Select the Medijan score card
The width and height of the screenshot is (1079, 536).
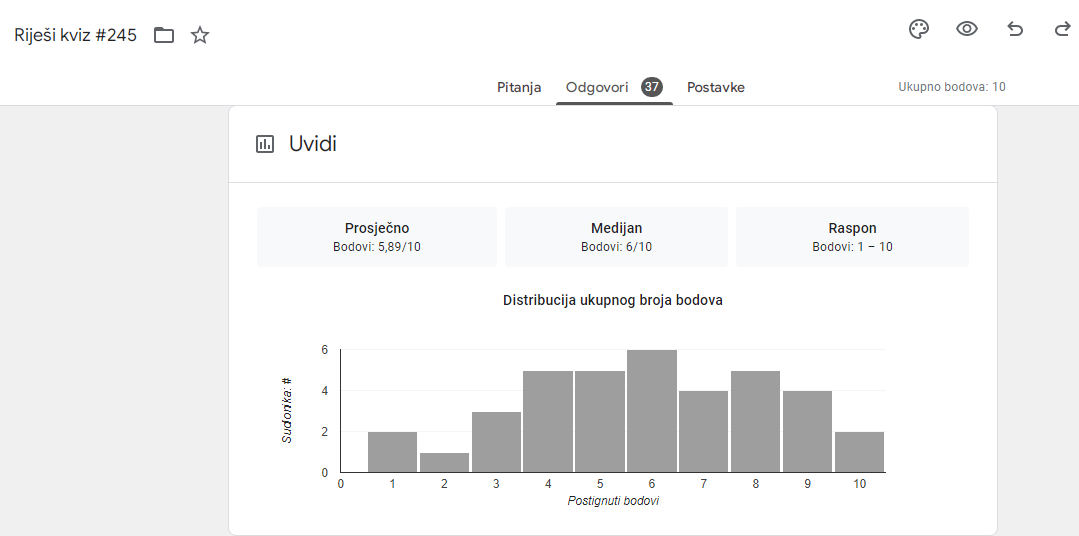coord(616,237)
